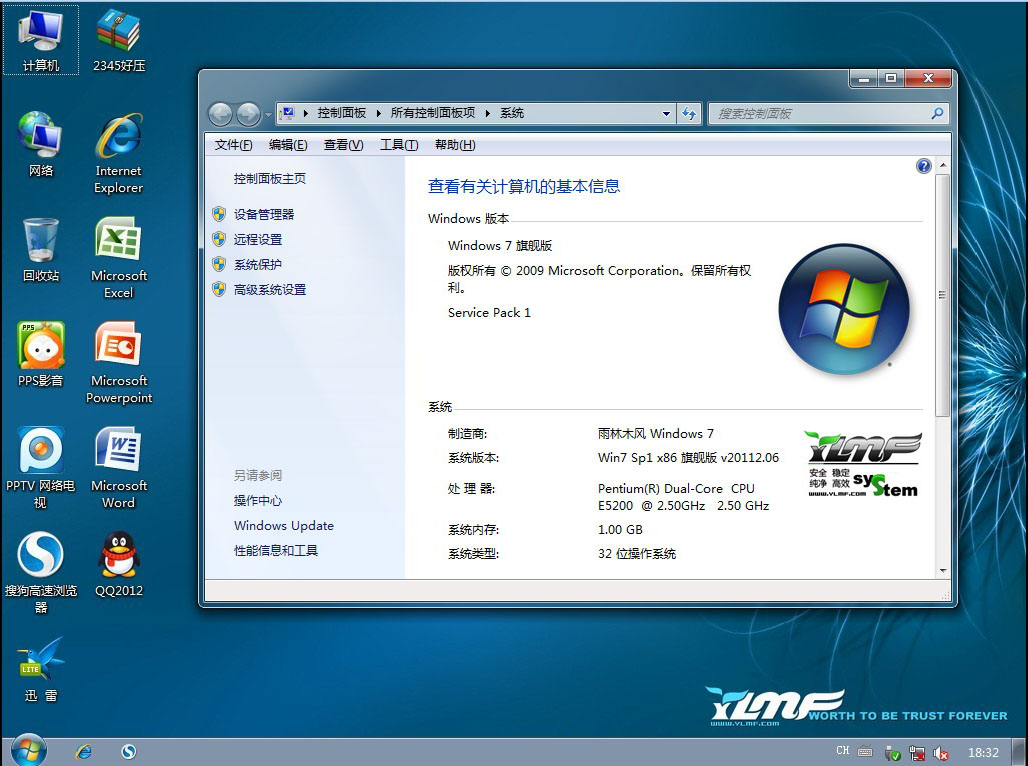Click the 搜索控制面板 search field
Screen dimensions: 1028x766
[820, 114]
